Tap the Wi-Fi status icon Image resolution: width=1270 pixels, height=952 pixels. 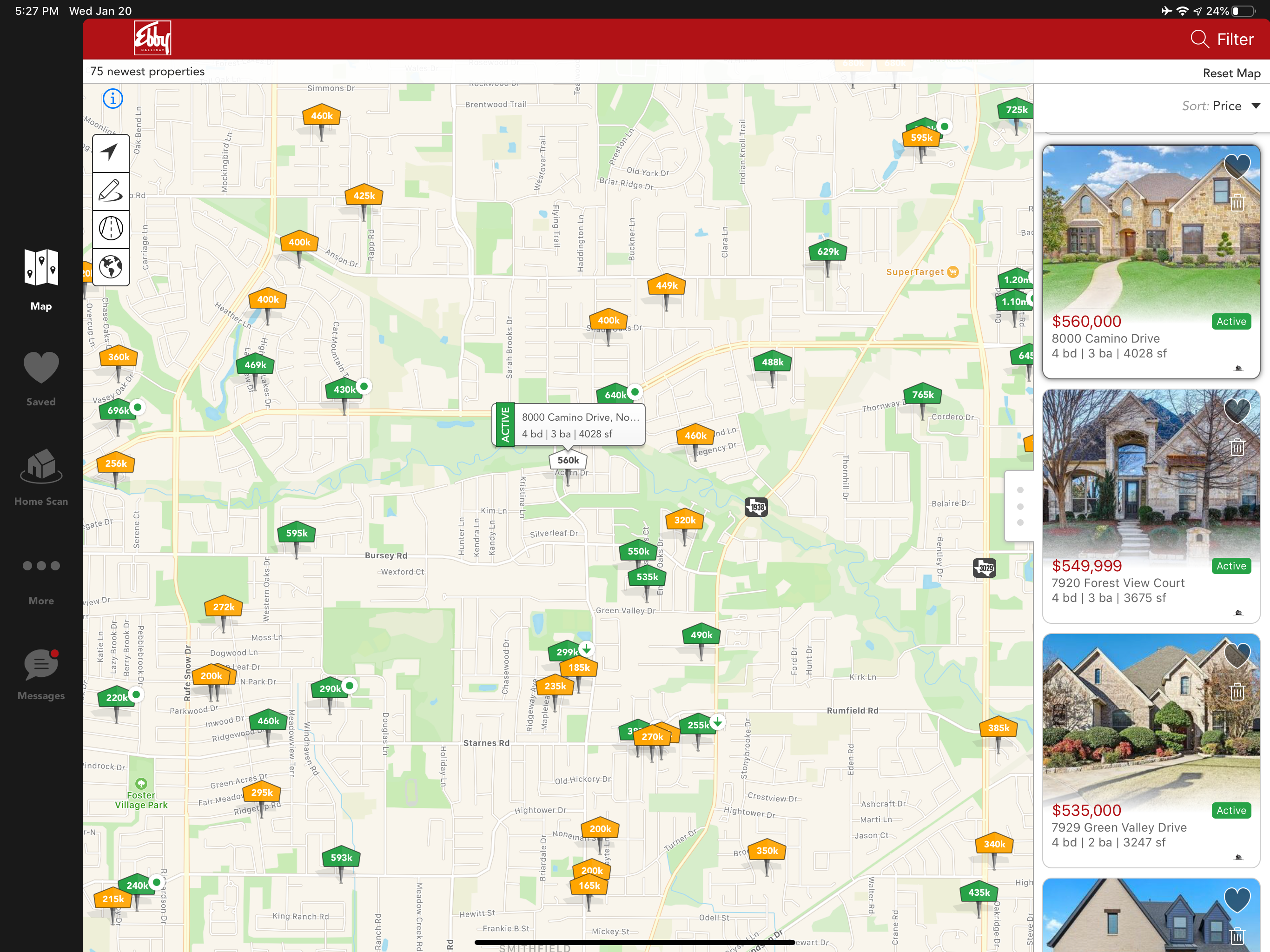tap(1182, 11)
